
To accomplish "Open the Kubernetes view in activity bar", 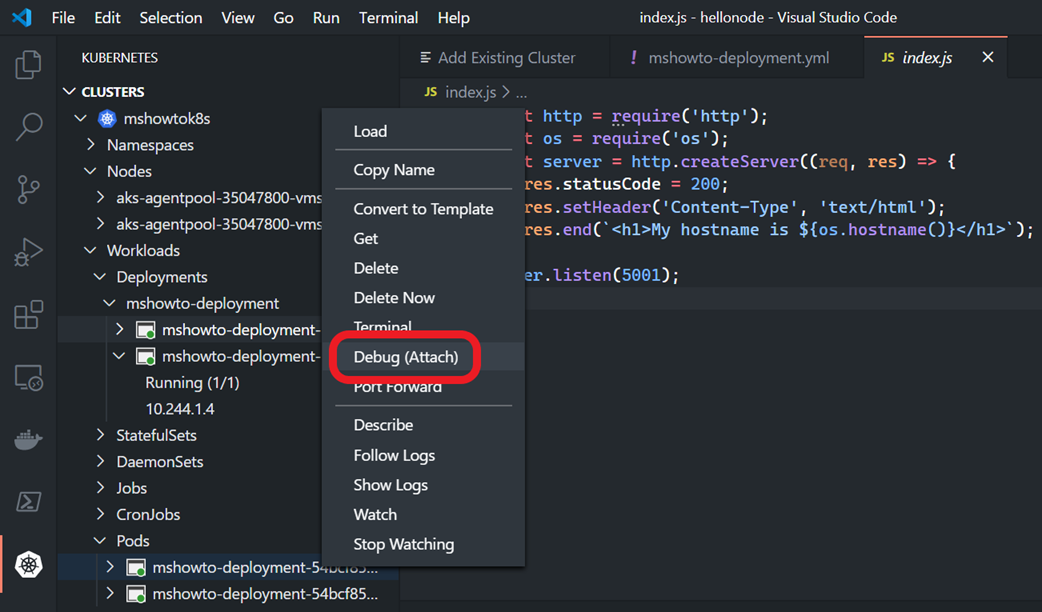I will [29, 565].
